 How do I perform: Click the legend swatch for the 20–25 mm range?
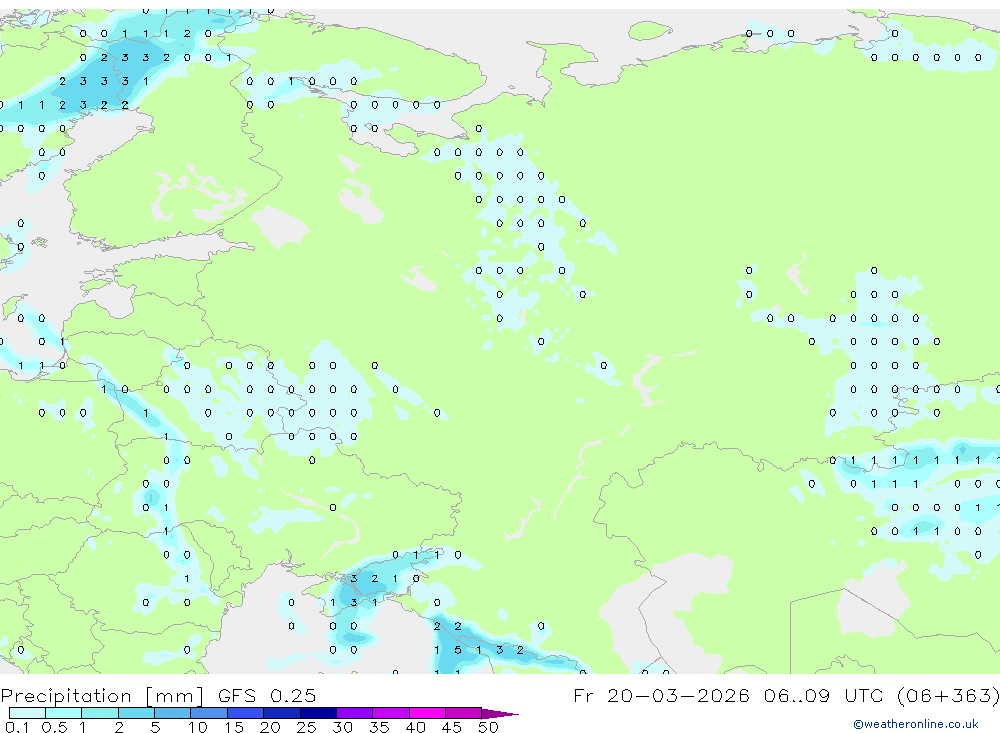[281, 713]
